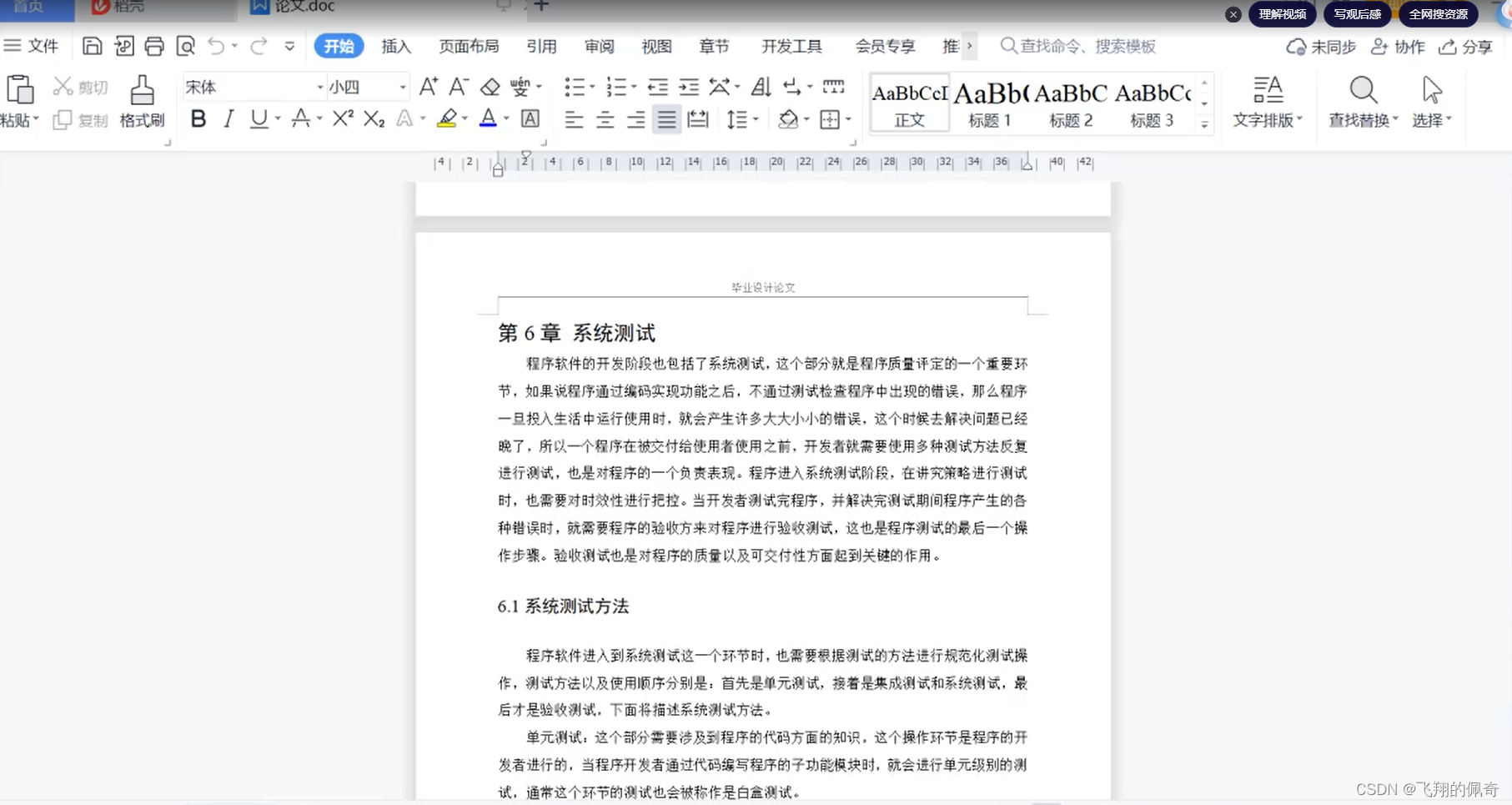The height and width of the screenshot is (805, 1512).
Task: Expand the Undo history dropdown arrow
Action: pyautogui.click(x=234, y=47)
